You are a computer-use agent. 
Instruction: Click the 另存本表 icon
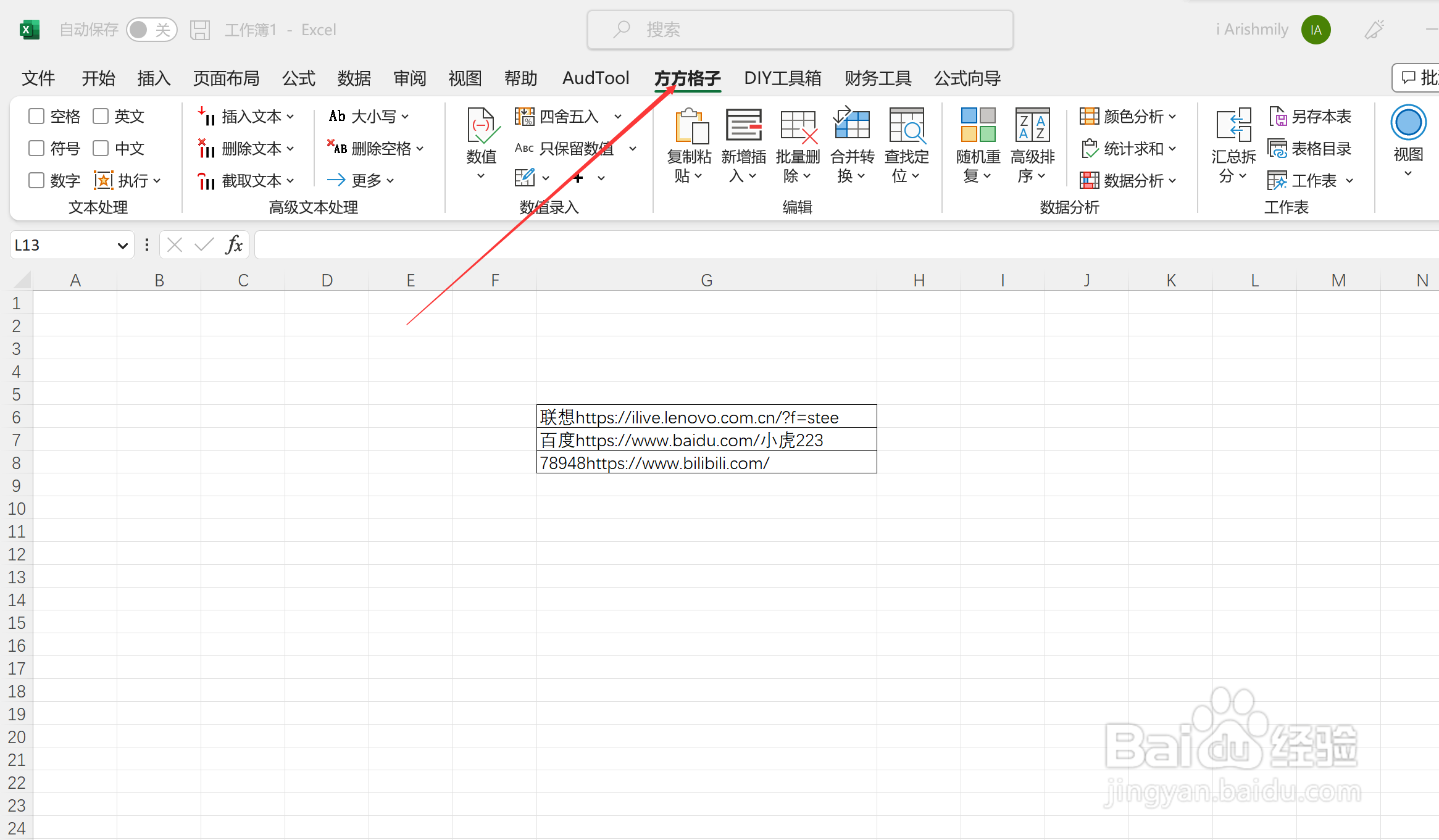(1277, 116)
